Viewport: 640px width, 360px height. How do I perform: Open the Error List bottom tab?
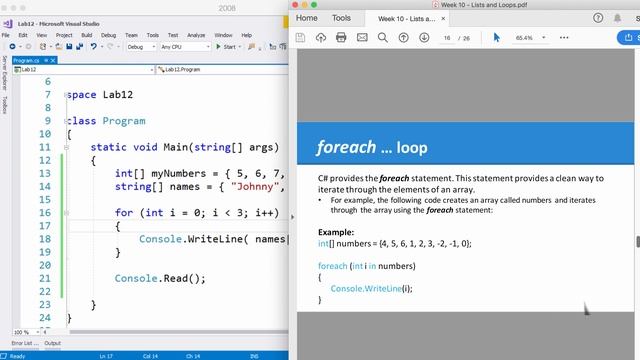click(x=25, y=343)
